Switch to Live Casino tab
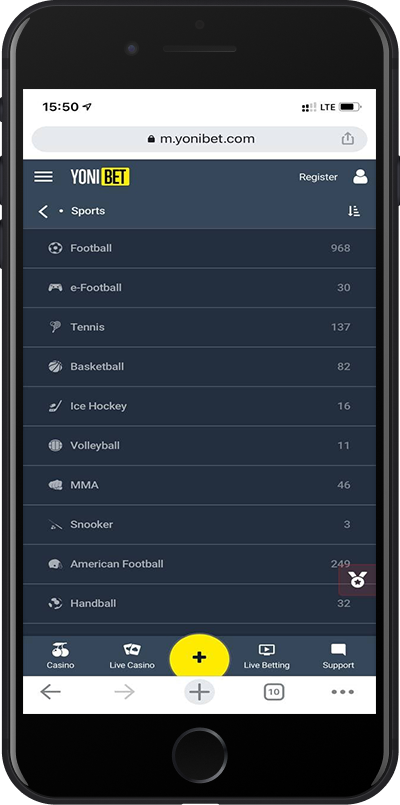Screen dimensions: 400x805 point(132,656)
